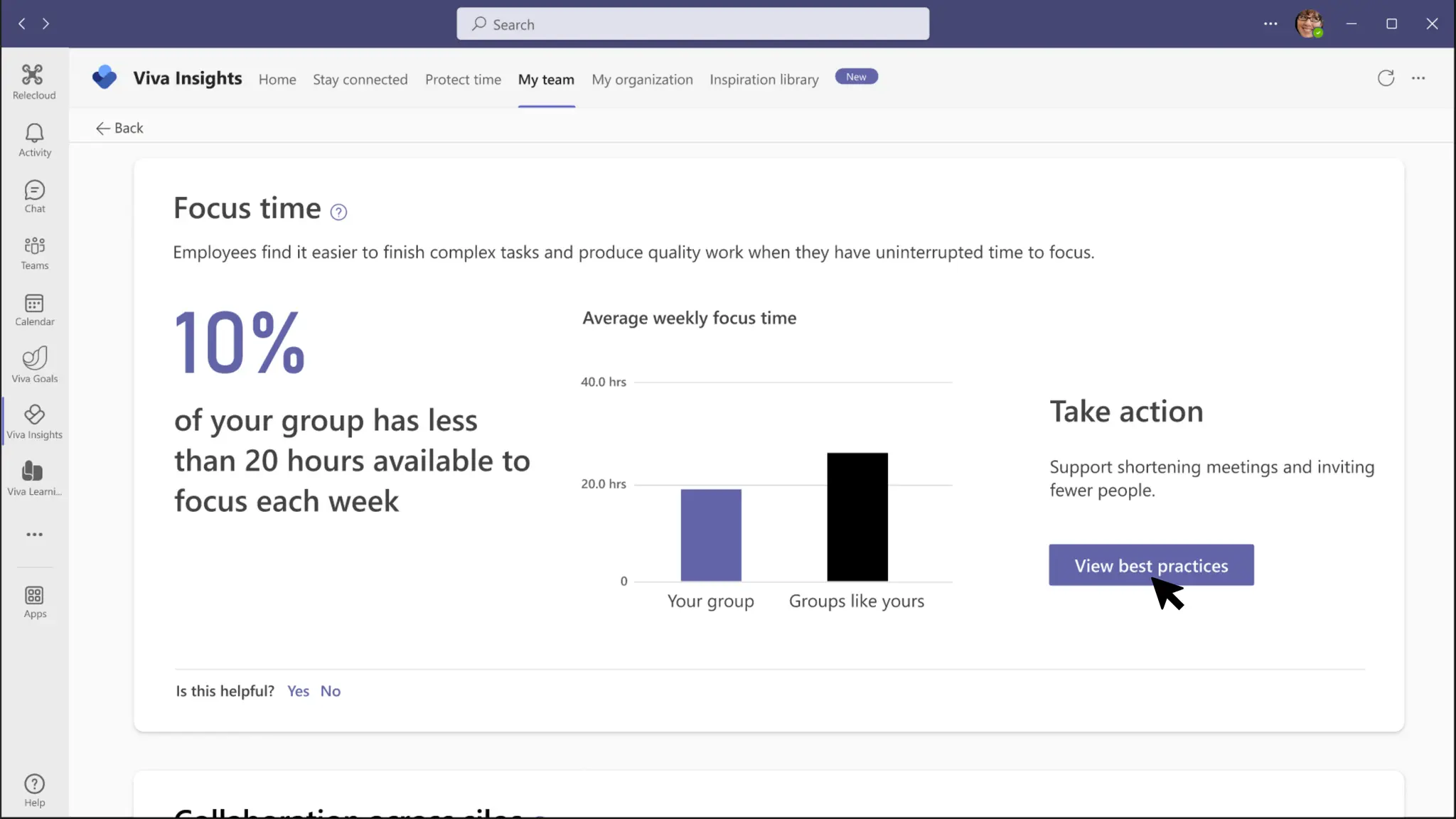Click the Search input field
This screenshot has height=819, width=1456.
click(692, 24)
